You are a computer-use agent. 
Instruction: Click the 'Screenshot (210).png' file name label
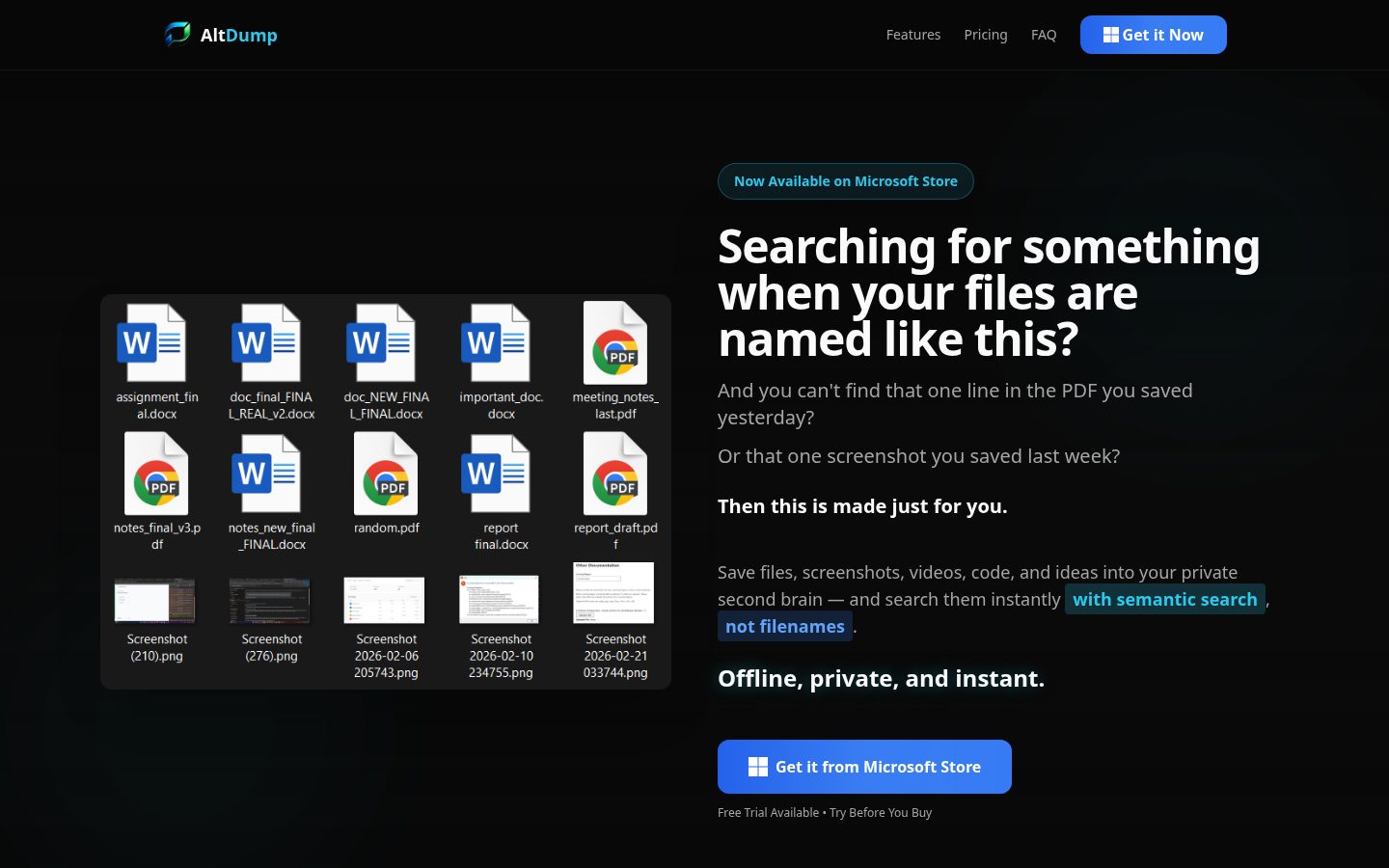click(157, 647)
